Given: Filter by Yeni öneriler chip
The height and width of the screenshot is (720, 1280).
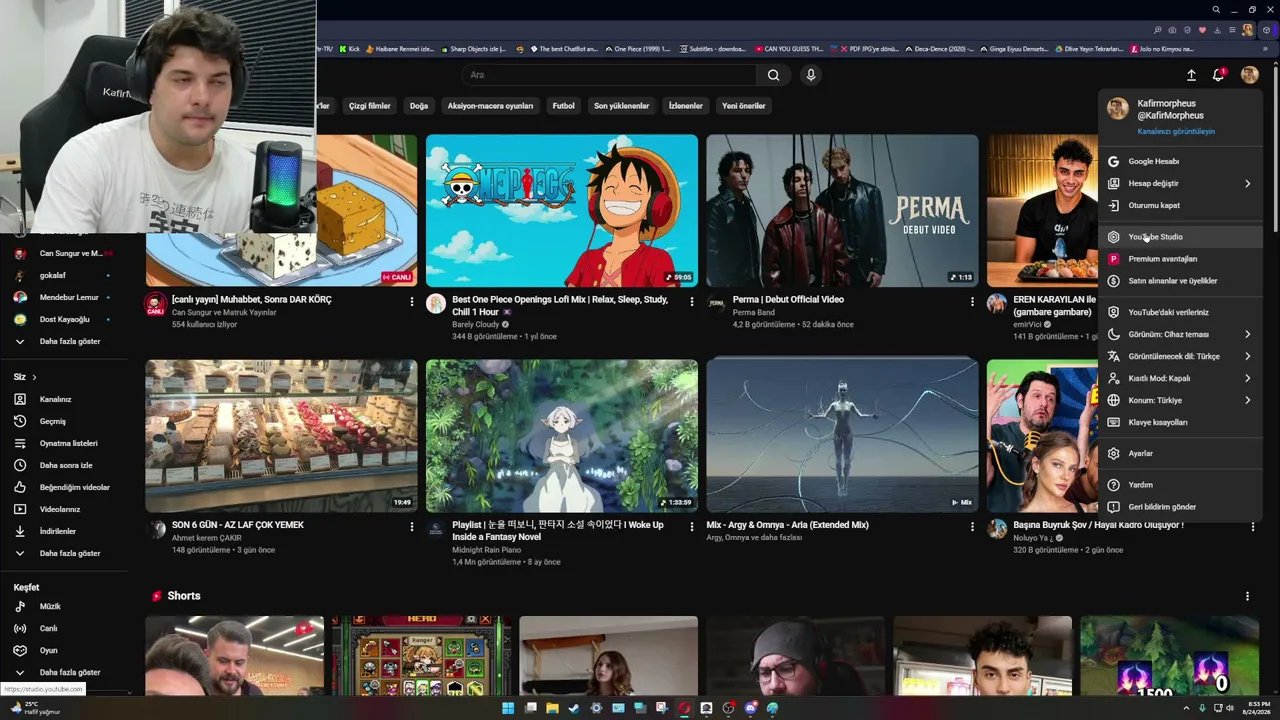Looking at the screenshot, I should [744, 106].
